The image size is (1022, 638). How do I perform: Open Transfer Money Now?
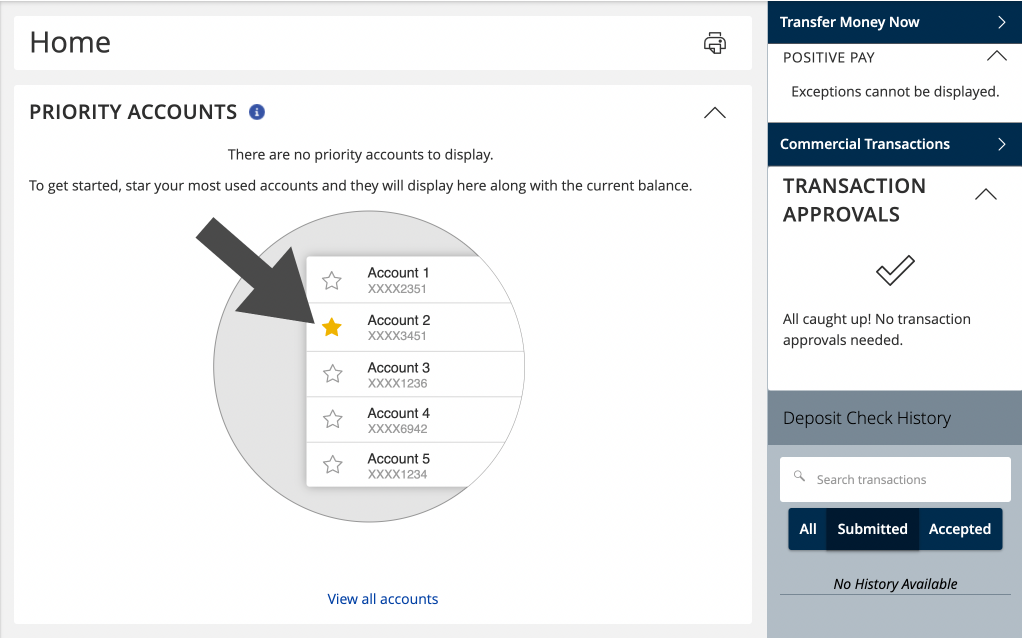click(894, 22)
